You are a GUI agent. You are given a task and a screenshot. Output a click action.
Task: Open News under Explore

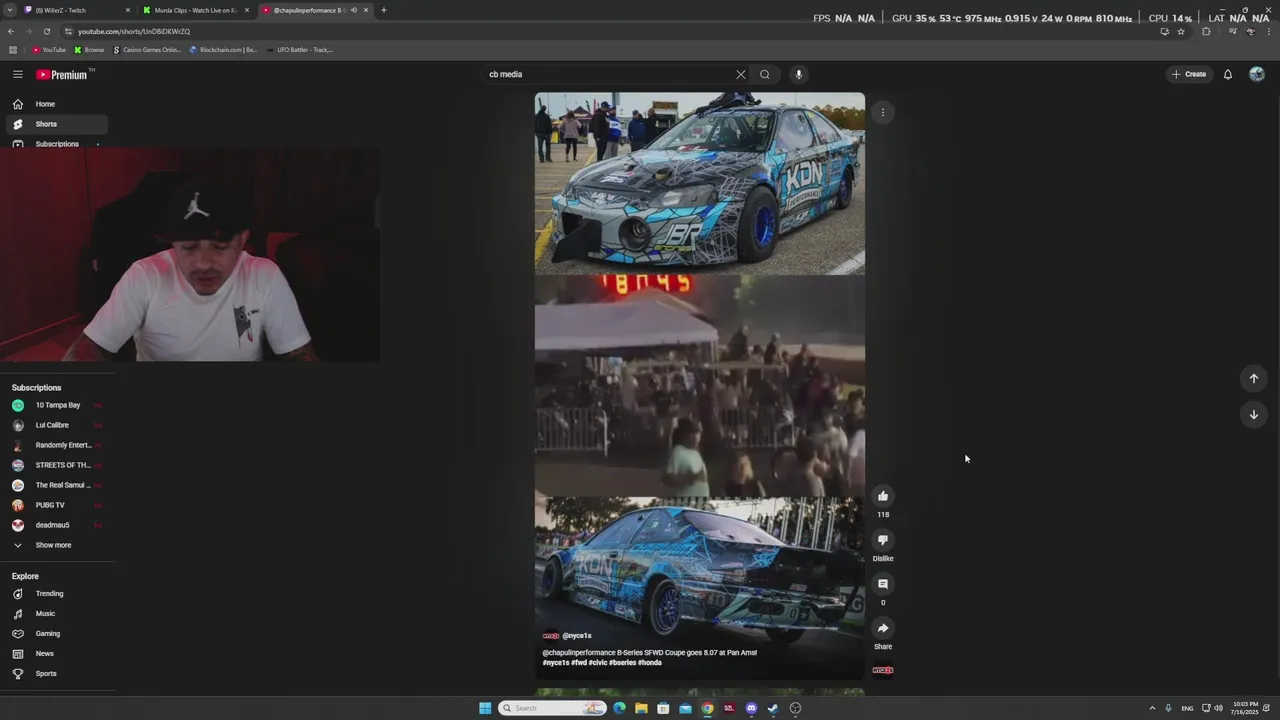click(58, 654)
